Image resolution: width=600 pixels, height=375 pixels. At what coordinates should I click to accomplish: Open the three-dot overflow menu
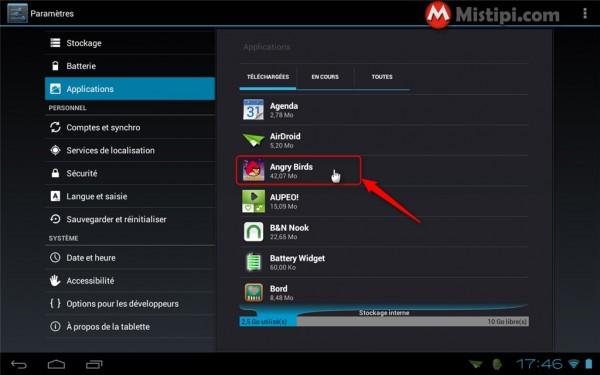coord(585,13)
